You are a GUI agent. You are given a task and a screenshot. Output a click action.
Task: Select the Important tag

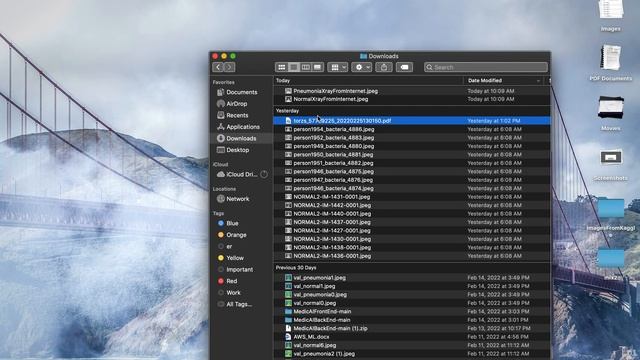239,270
